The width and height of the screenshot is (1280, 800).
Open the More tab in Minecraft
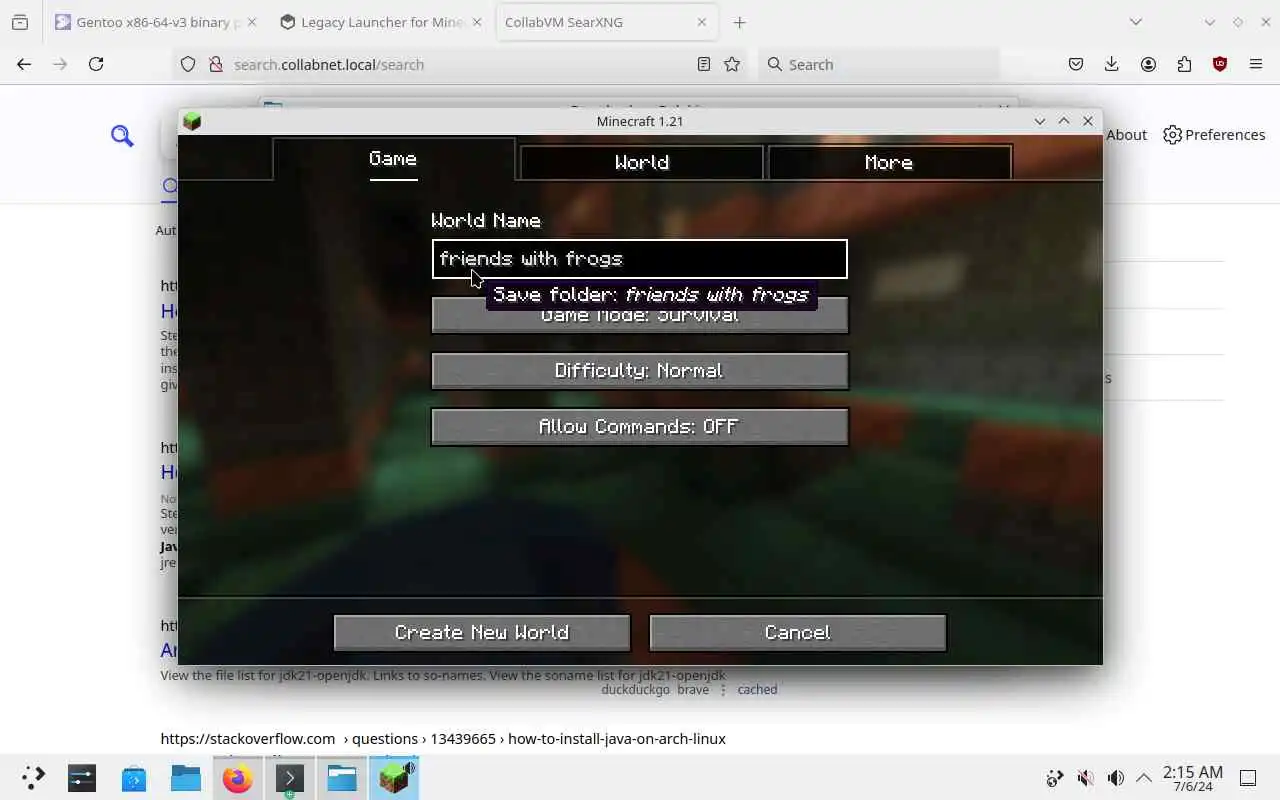click(889, 162)
